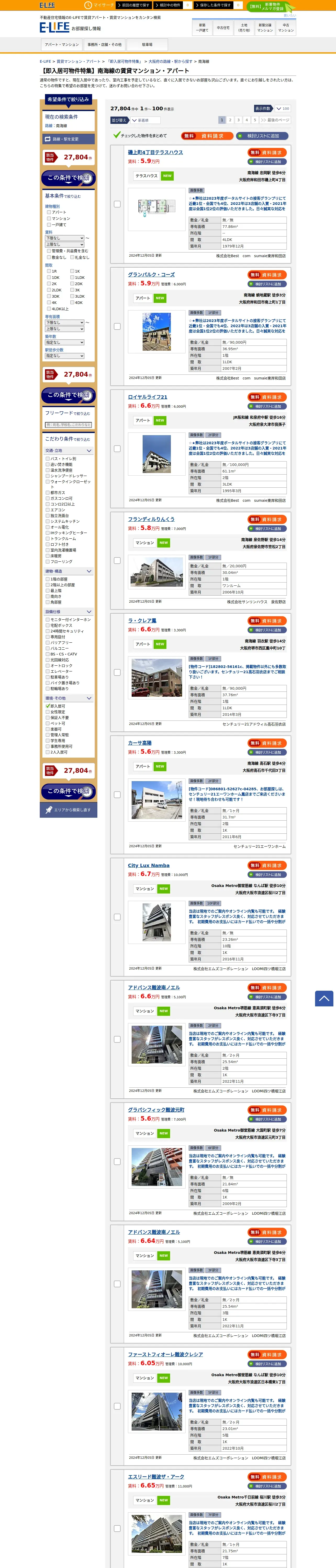Go to results page 5

255,120
